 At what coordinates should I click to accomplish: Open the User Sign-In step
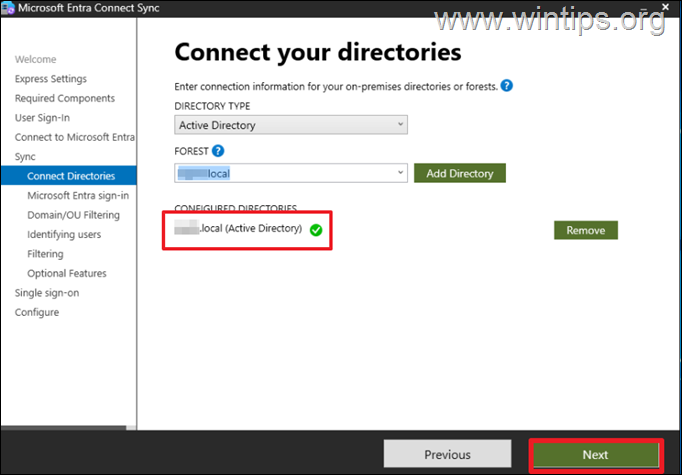point(42,118)
